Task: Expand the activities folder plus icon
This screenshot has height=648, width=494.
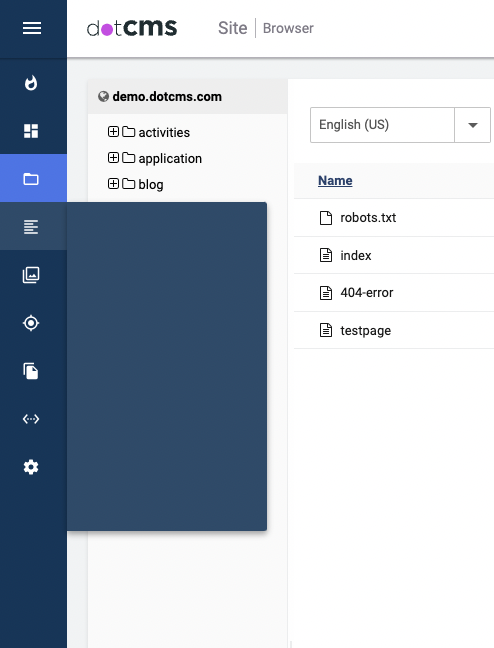Action: pyautogui.click(x=113, y=131)
